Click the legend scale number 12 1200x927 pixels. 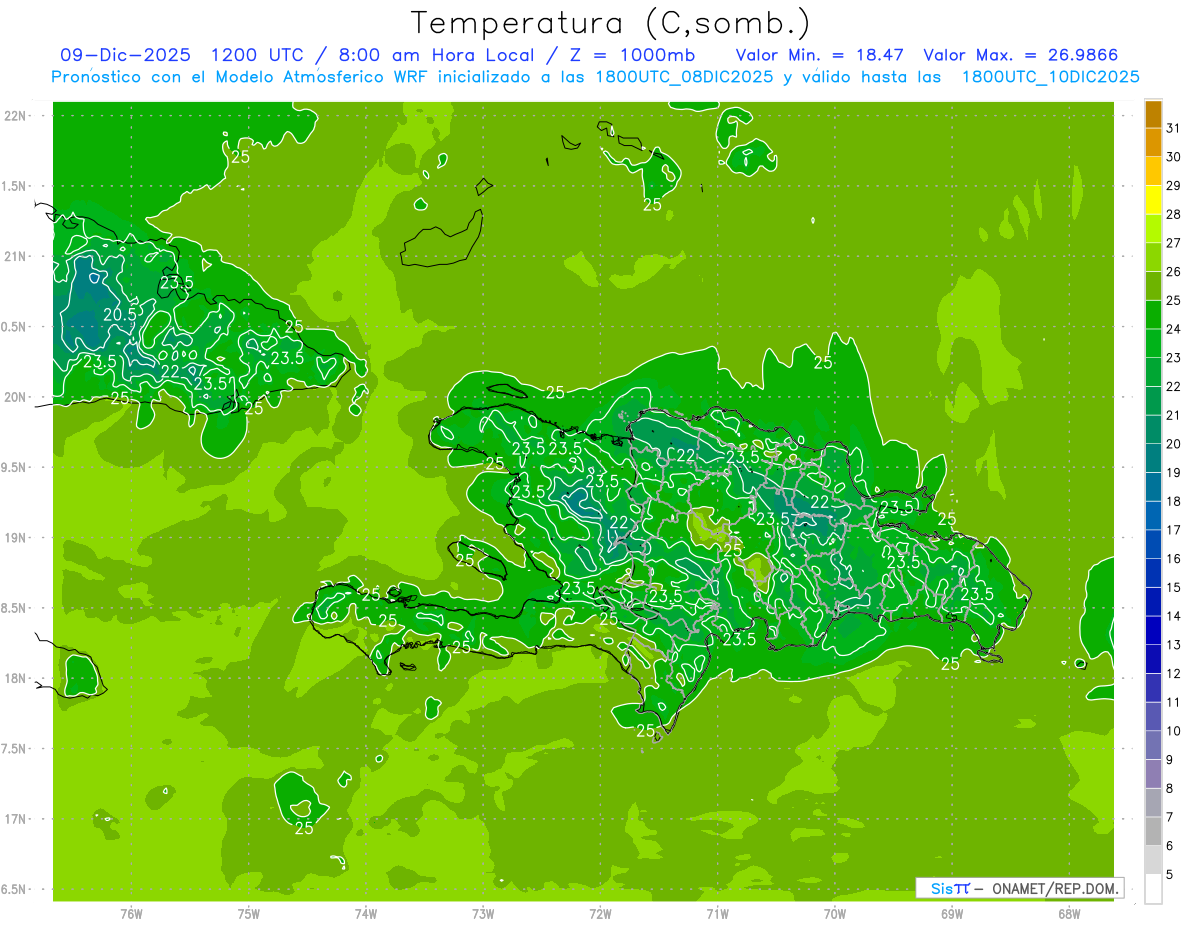click(1174, 673)
